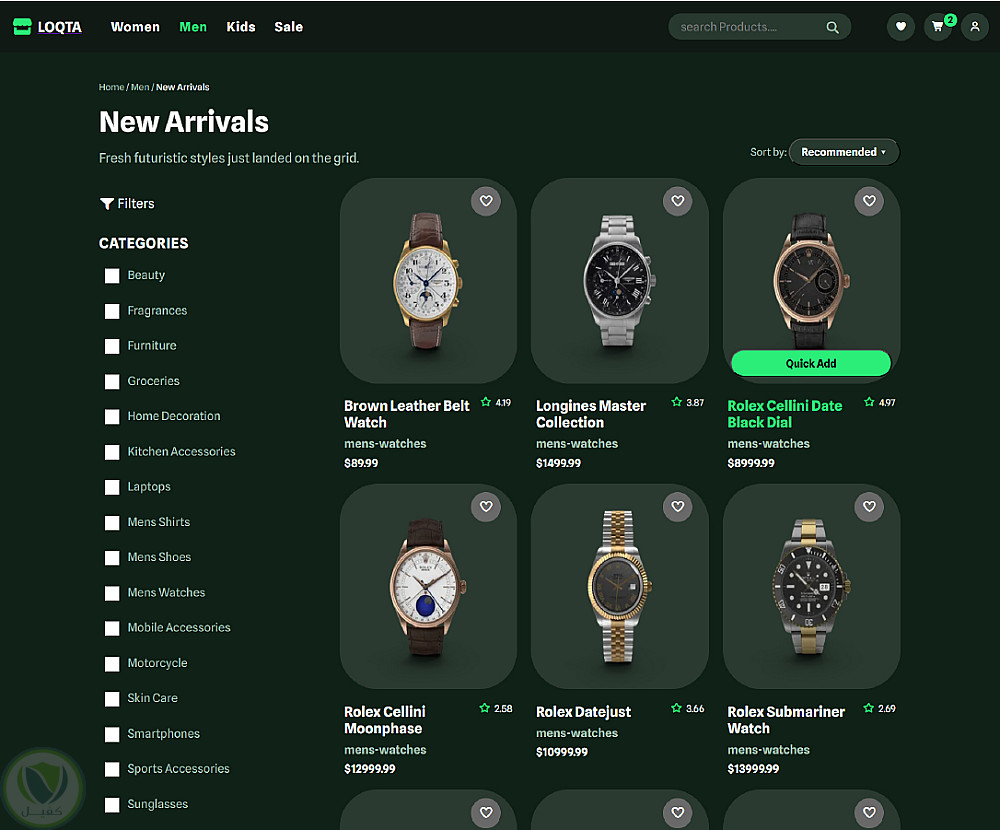This screenshot has height=830, width=1000.
Task: Click the Rolex Submariner watch image
Action: coord(811,587)
